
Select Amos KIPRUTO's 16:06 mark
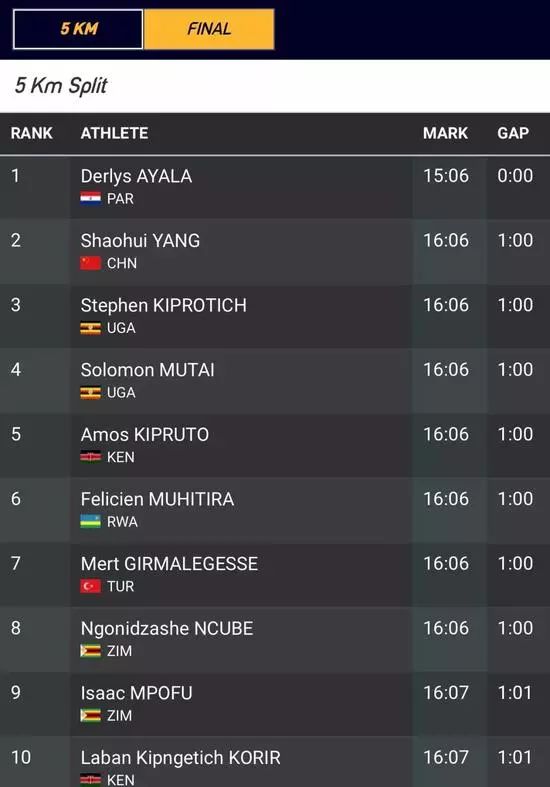pos(446,434)
